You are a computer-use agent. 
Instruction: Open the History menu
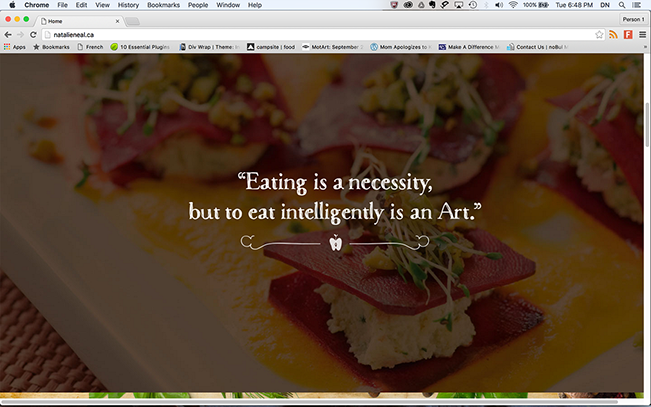128,5
